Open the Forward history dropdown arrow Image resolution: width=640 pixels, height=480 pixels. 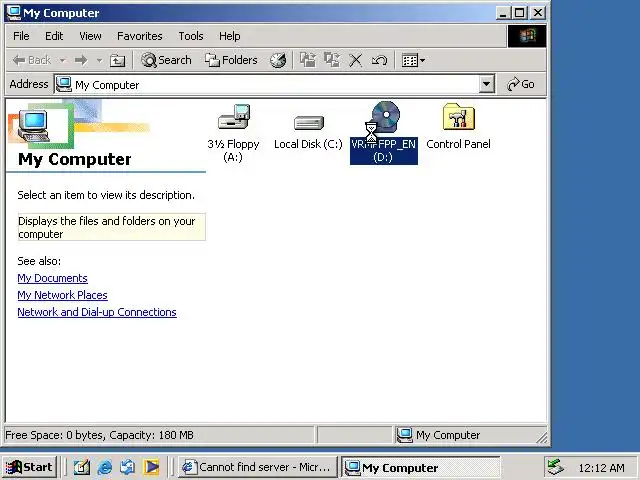pyautogui.click(x=99, y=60)
